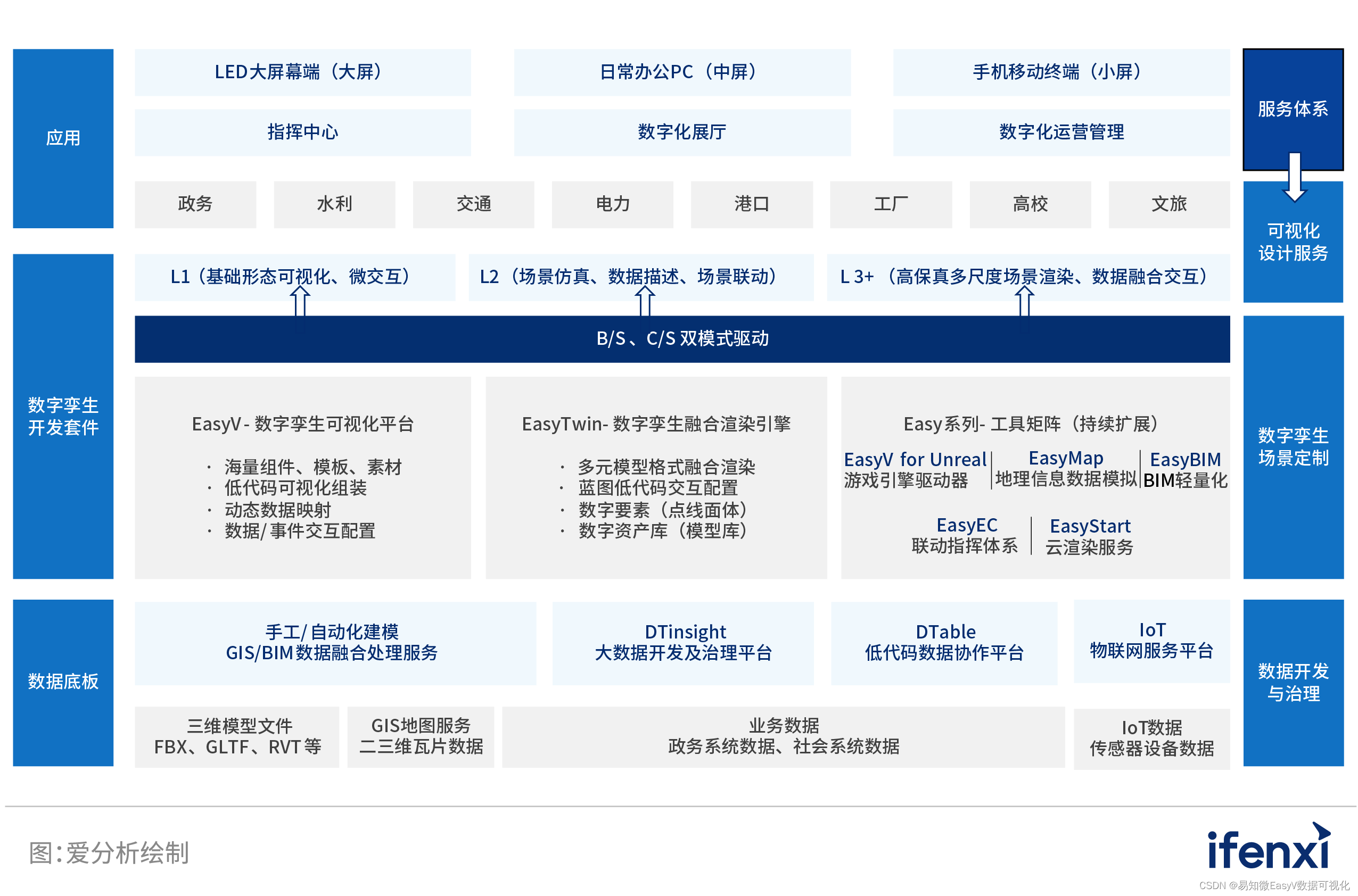Viewport: 1358px width, 896px height.
Task: Select the 数据底板 sidebar block
Action: click(63, 682)
